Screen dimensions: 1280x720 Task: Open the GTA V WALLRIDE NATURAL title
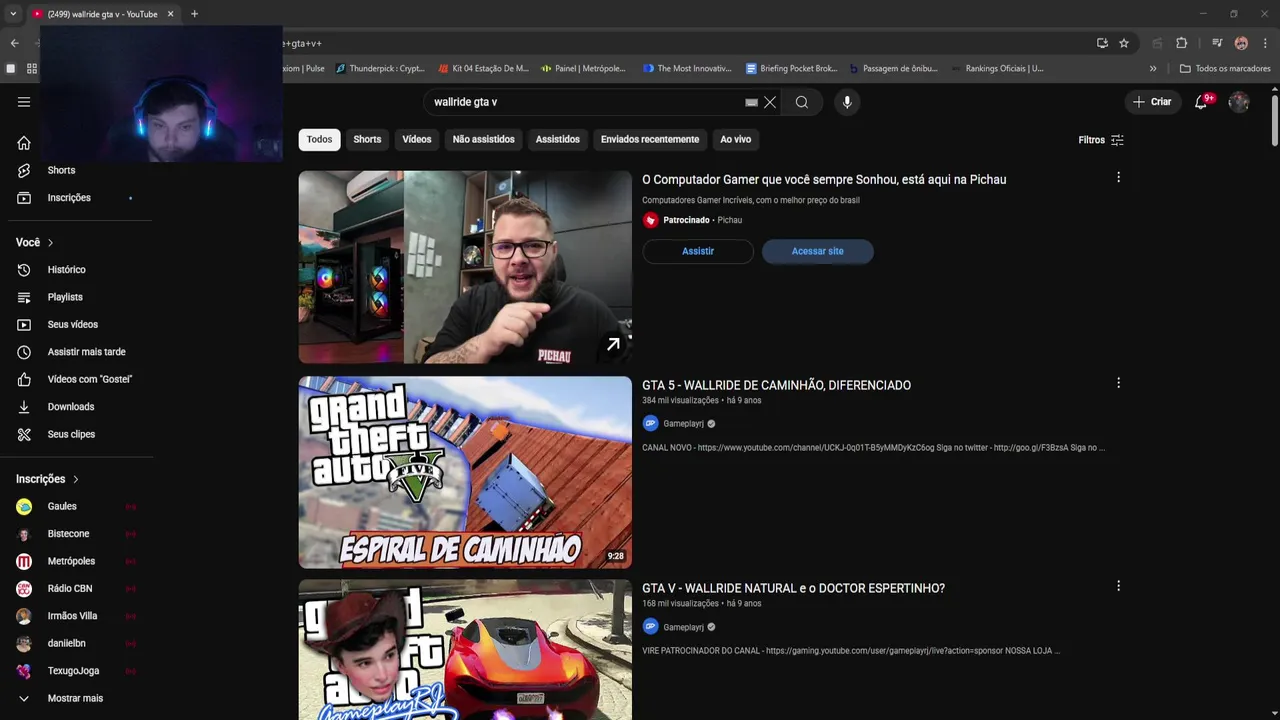(793, 588)
